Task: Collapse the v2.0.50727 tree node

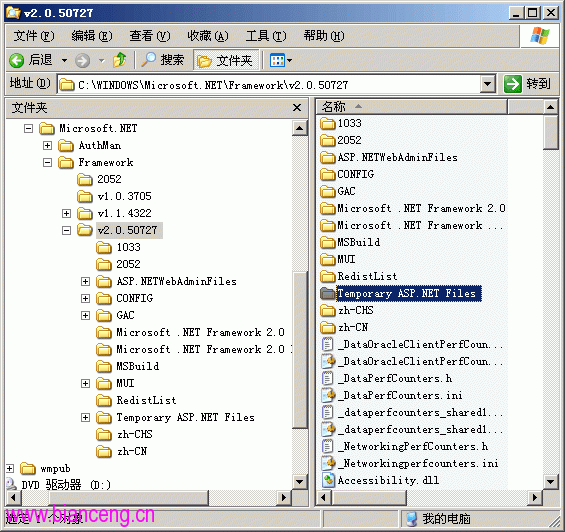Action: pyautogui.click(x=66, y=230)
